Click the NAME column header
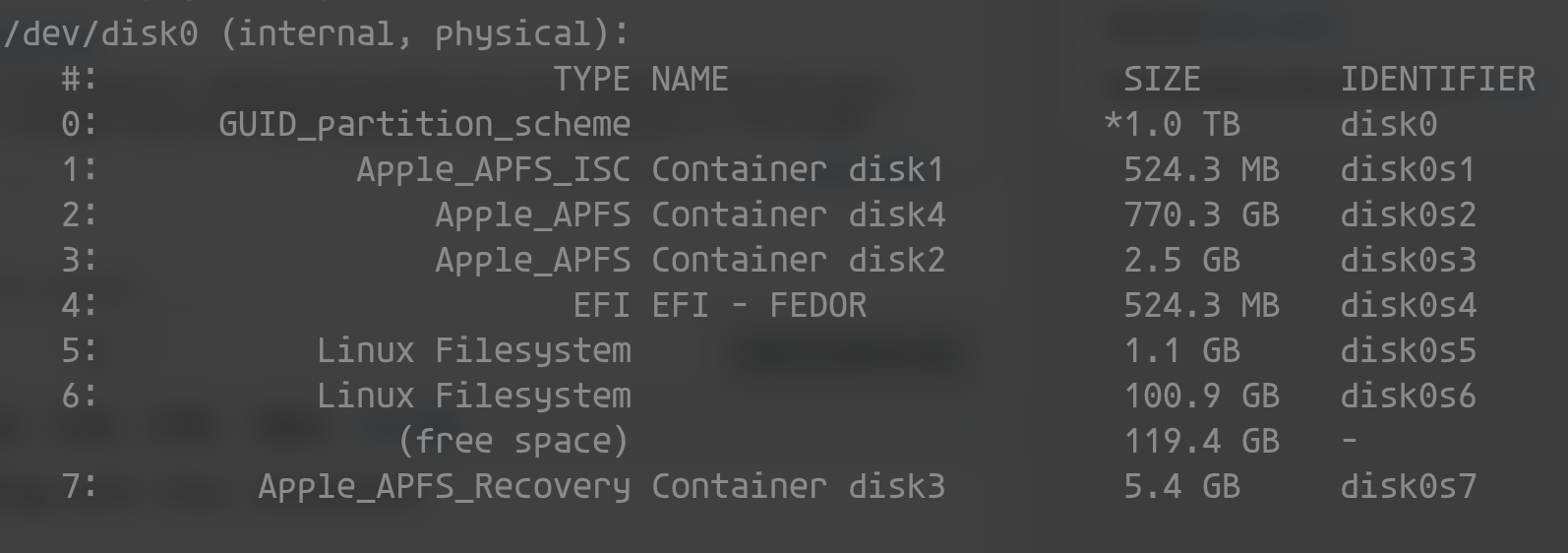The image size is (1568, 553). [690, 79]
